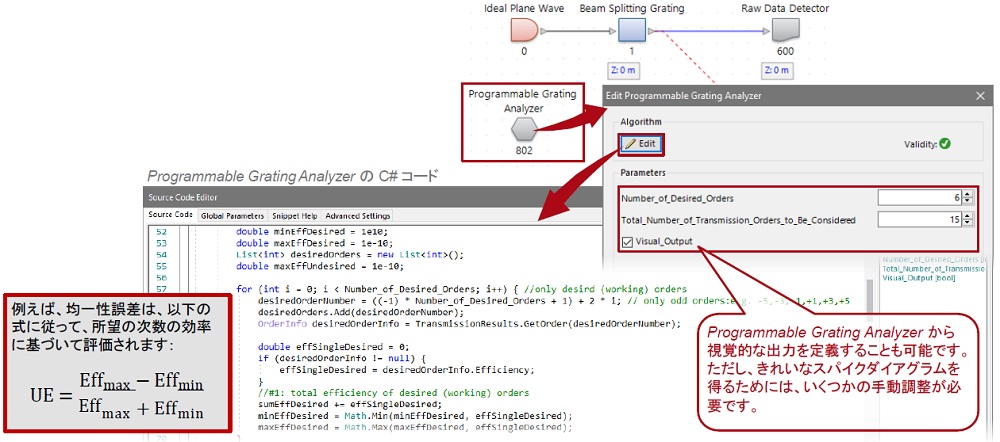
Task: Select the Beam Splitting Grating node
Action: (631, 30)
